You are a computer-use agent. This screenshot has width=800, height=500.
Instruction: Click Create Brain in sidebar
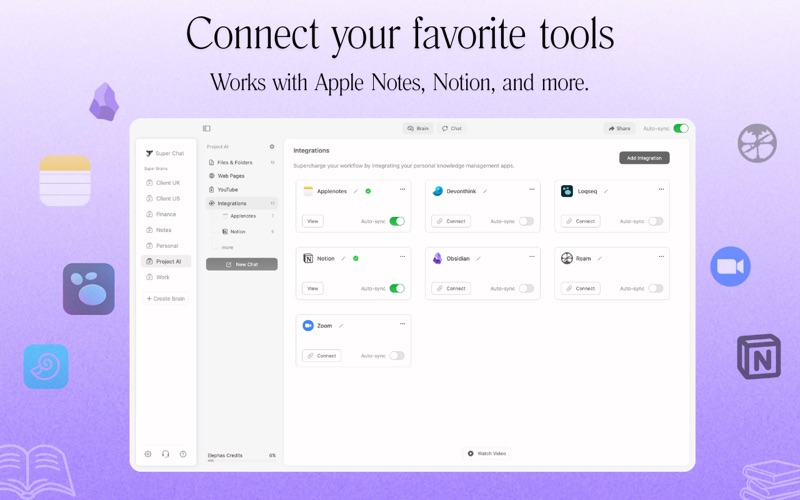(165, 298)
